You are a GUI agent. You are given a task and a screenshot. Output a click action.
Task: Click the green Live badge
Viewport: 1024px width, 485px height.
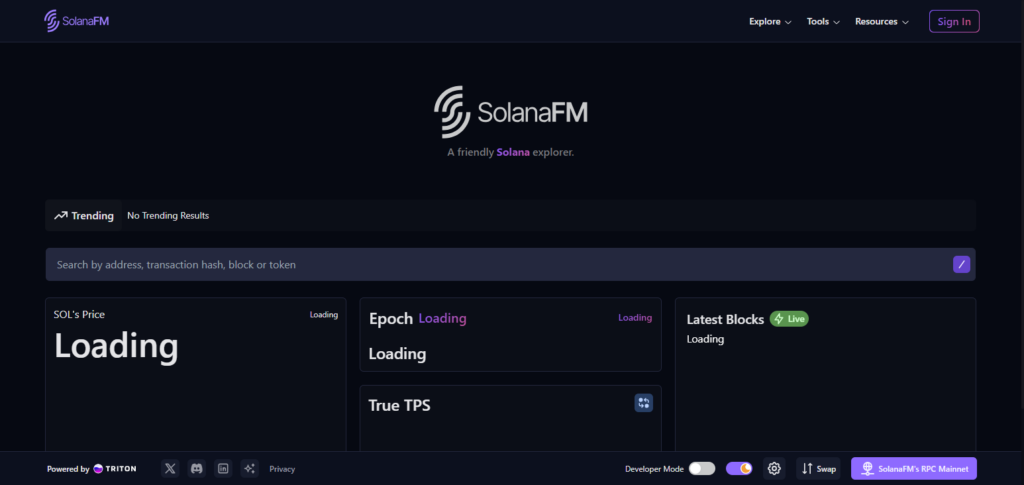pos(789,319)
